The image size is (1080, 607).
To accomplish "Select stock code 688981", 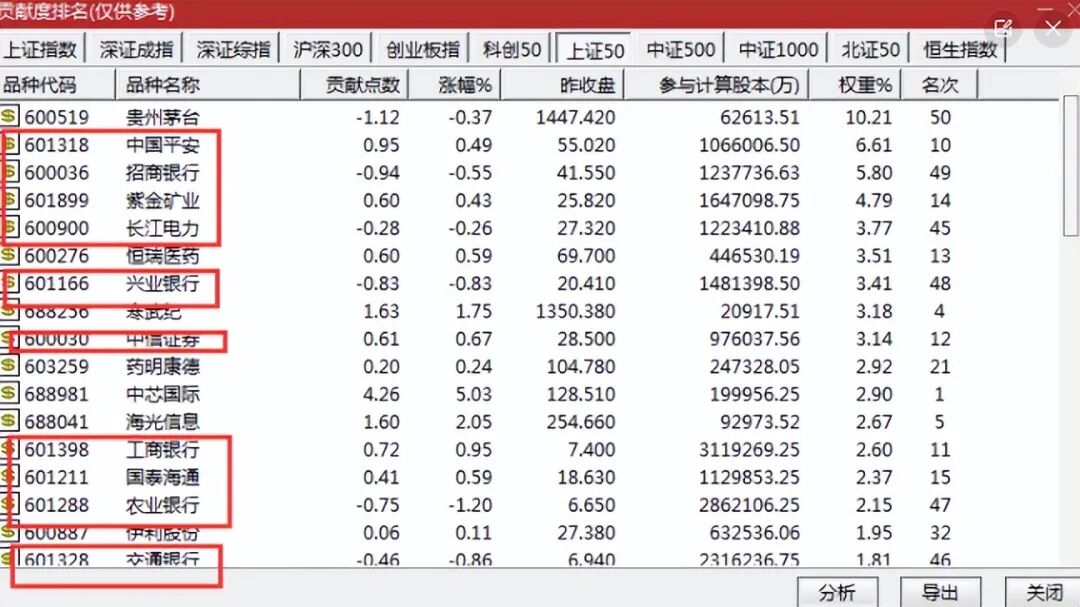I will [56, 394].
